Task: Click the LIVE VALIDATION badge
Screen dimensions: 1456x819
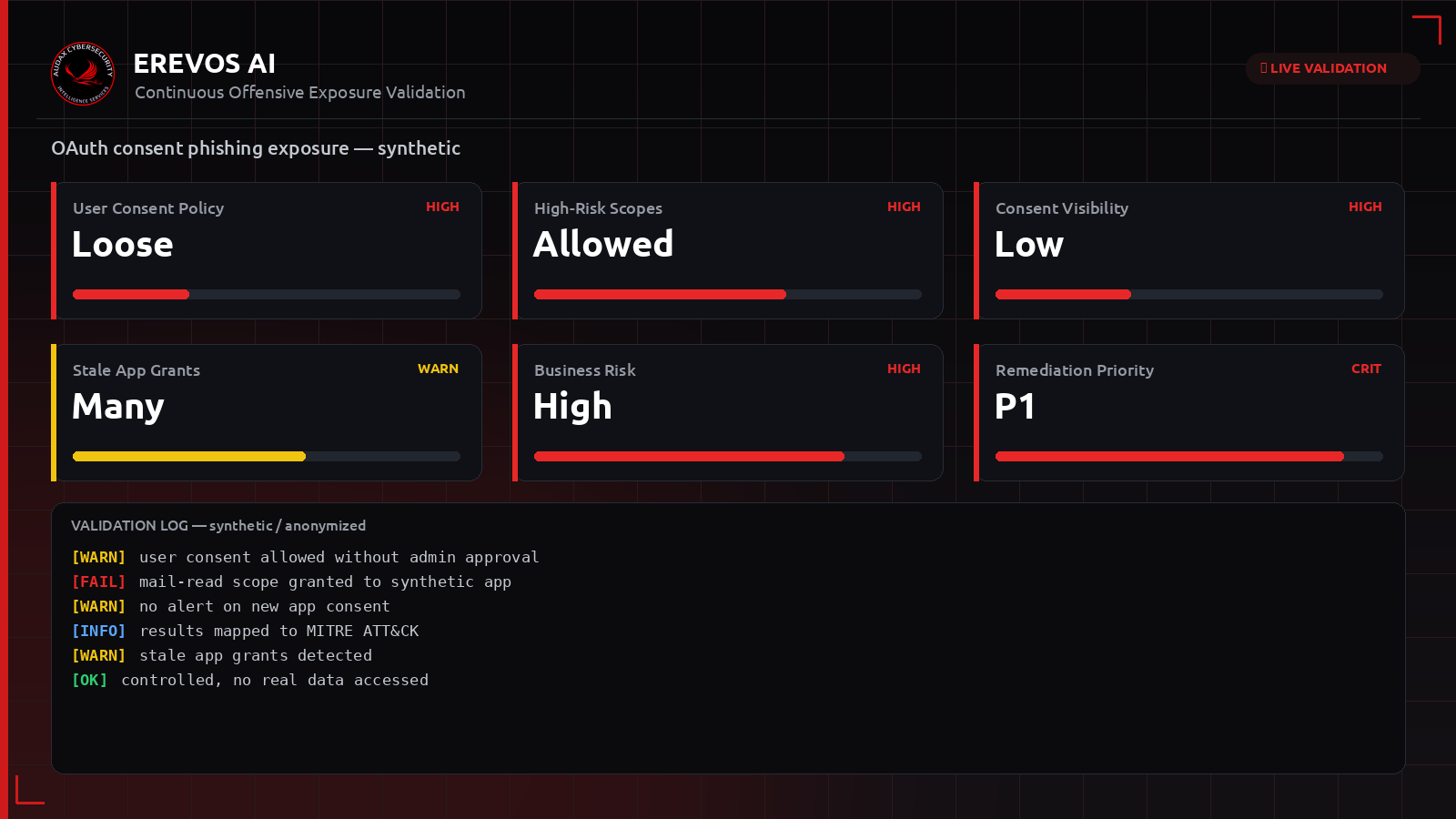Action: [1332, 68]
